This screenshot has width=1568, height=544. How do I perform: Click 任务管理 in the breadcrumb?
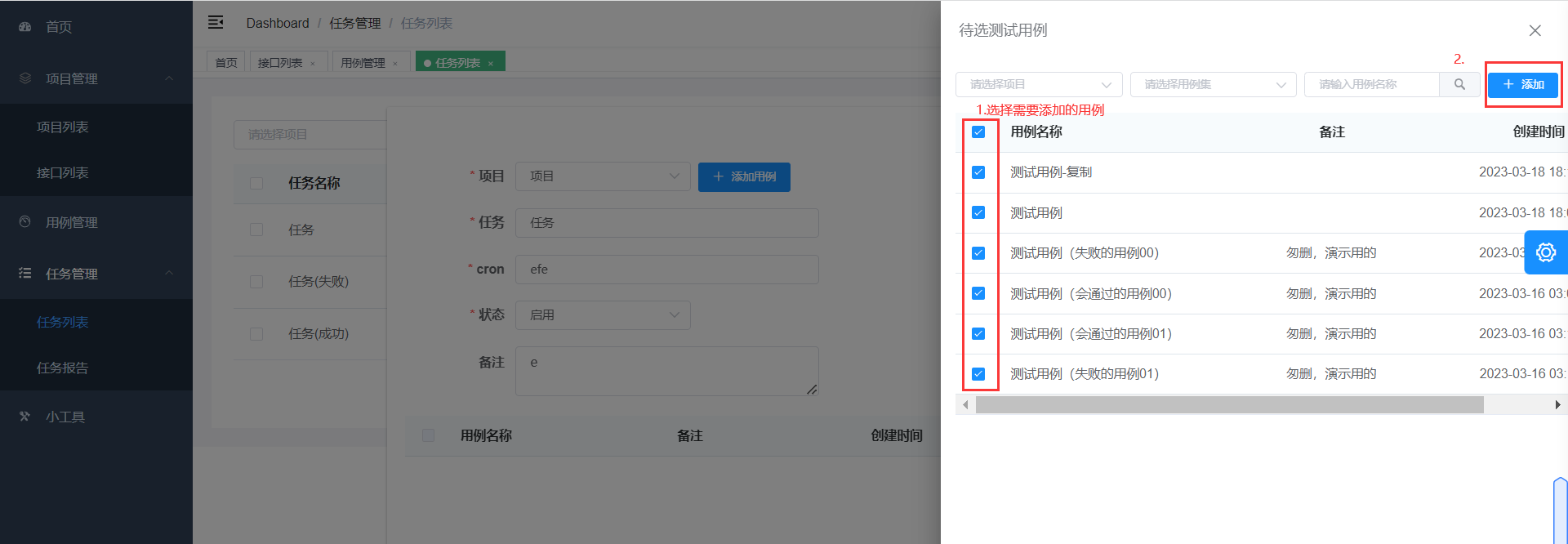pos(355,23)
